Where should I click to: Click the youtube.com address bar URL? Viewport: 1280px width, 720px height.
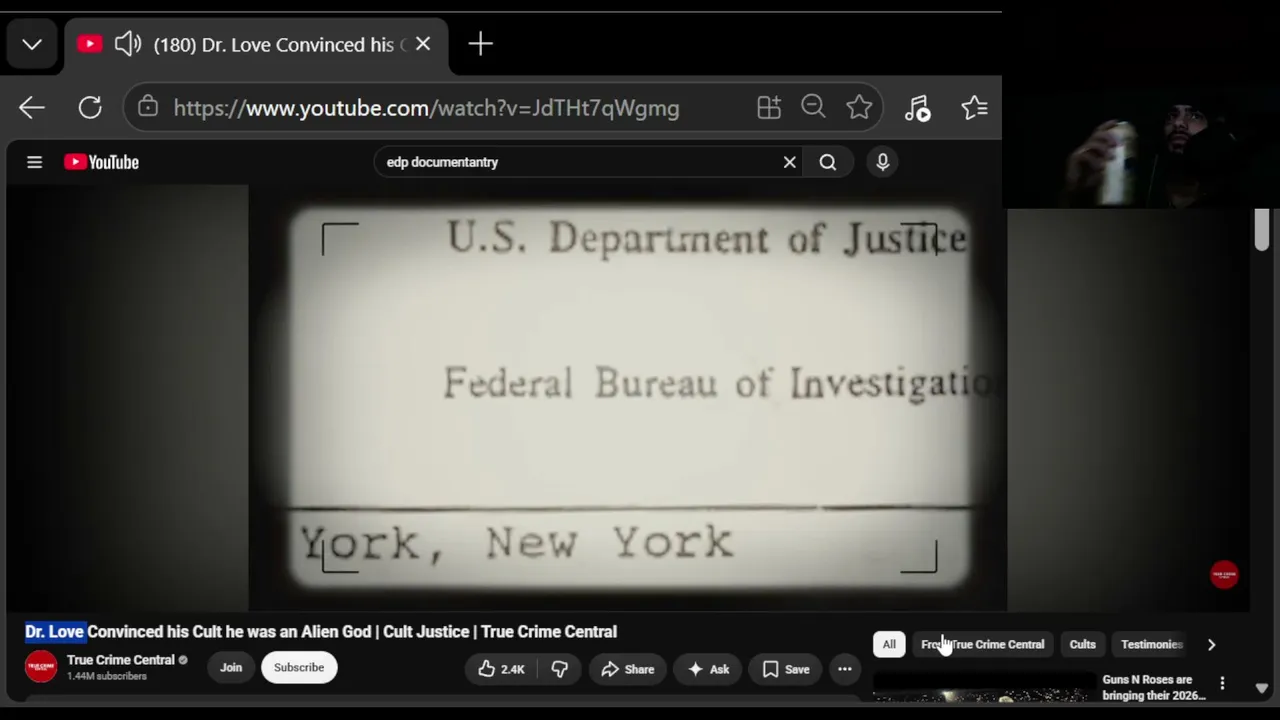pos(426,108)
